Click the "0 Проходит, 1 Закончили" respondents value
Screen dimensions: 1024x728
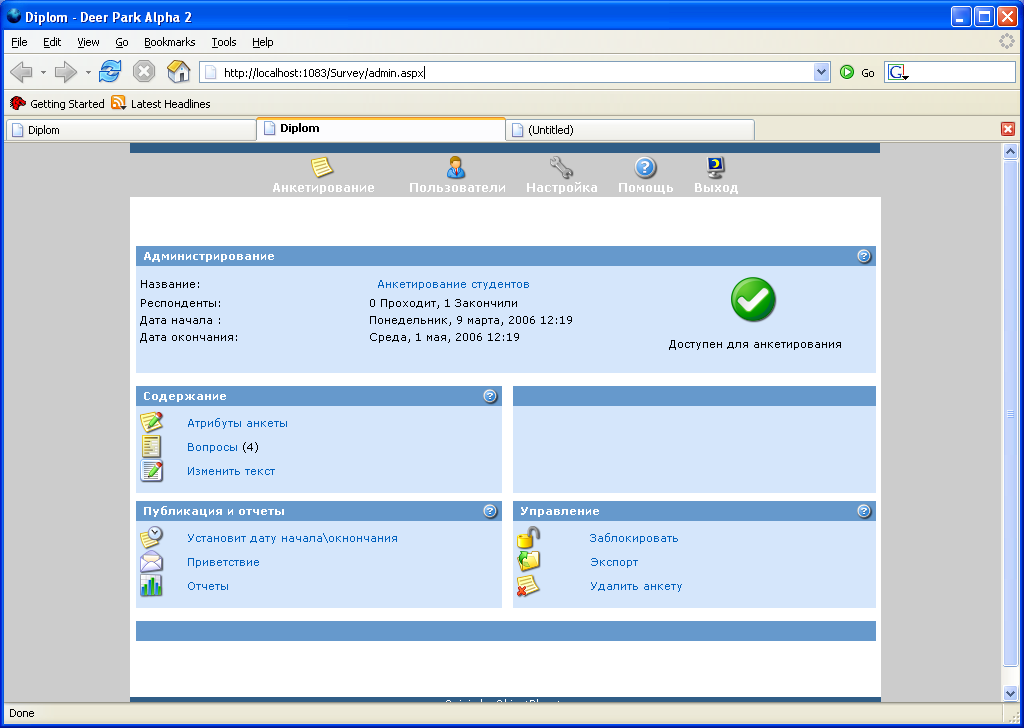[443, 303]
